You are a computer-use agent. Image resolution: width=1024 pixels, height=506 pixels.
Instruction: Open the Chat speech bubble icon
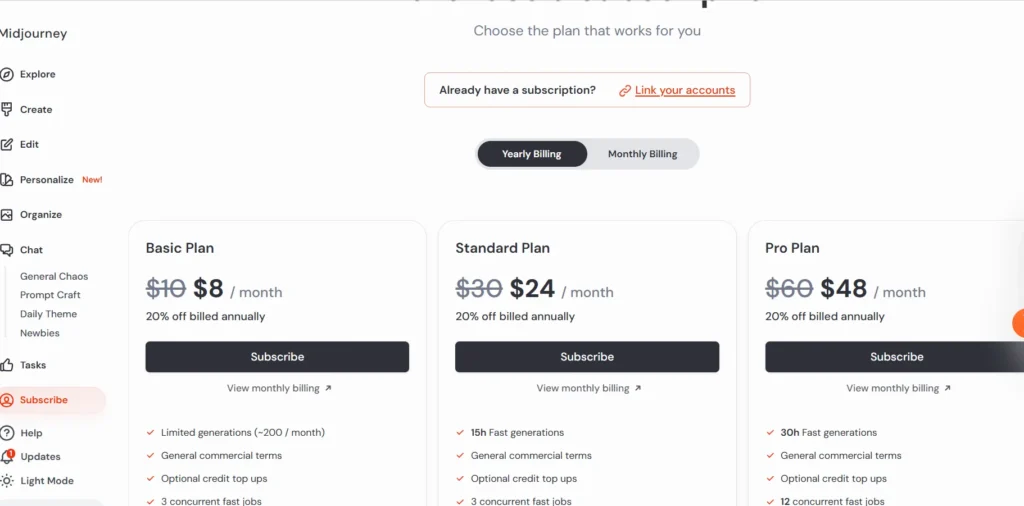[x=7, y=250]
